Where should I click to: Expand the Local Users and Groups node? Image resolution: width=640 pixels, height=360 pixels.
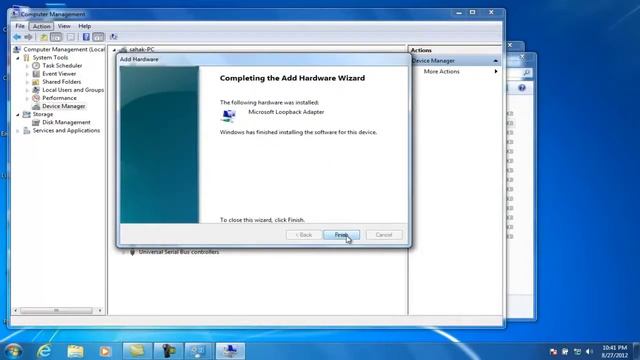click(x=27, y=90)
